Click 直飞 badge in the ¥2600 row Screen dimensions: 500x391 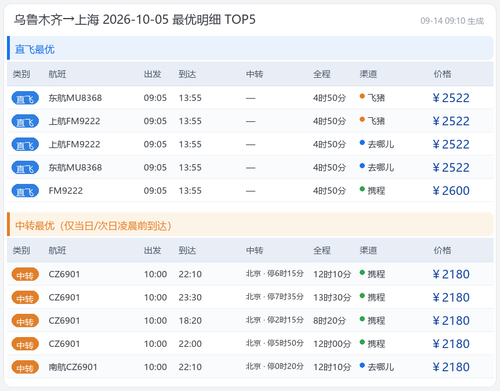(x=25, y=191)
